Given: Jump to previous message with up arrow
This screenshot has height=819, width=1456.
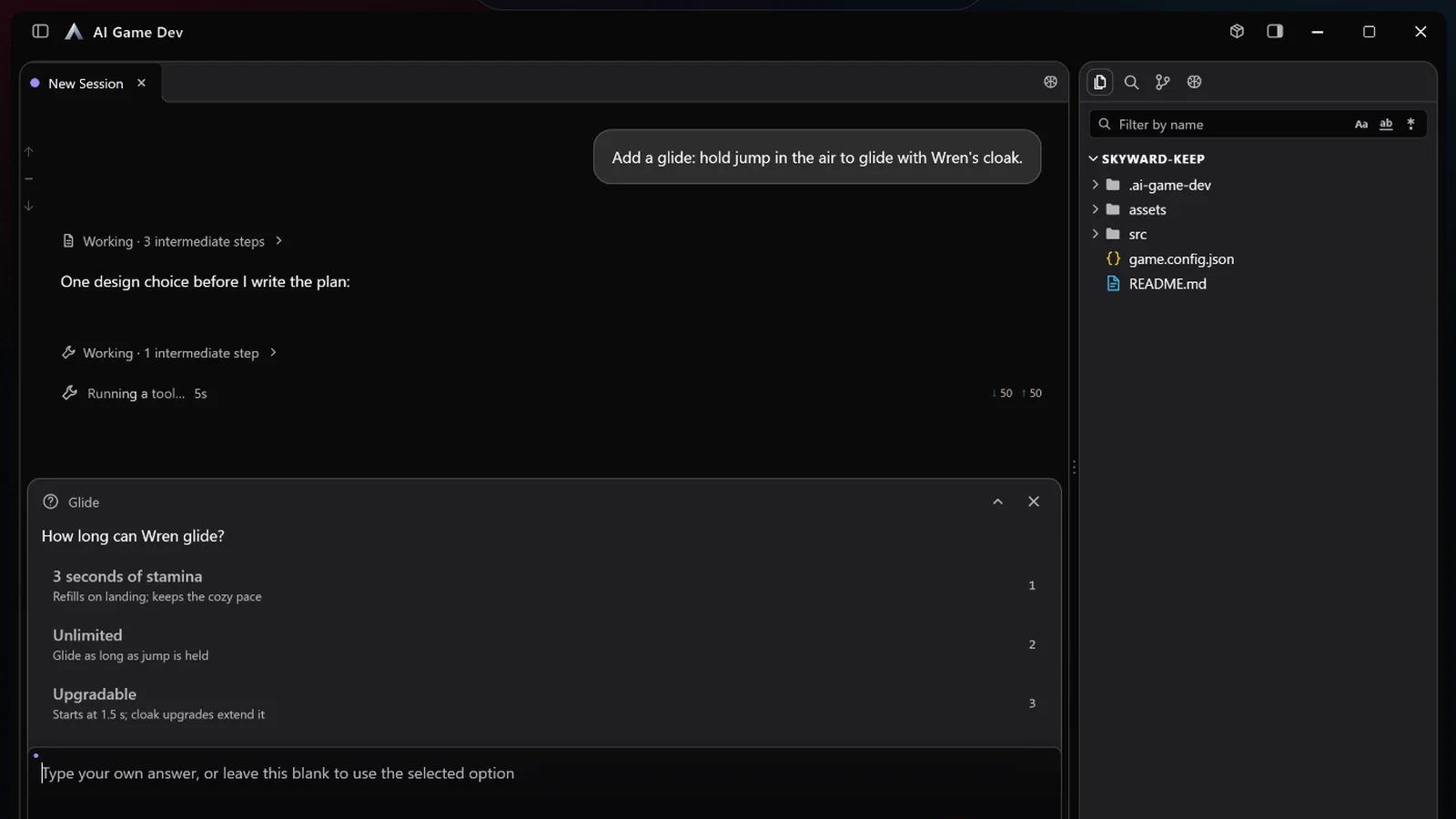Looking at the screenshot, I should tap(29, 151).
